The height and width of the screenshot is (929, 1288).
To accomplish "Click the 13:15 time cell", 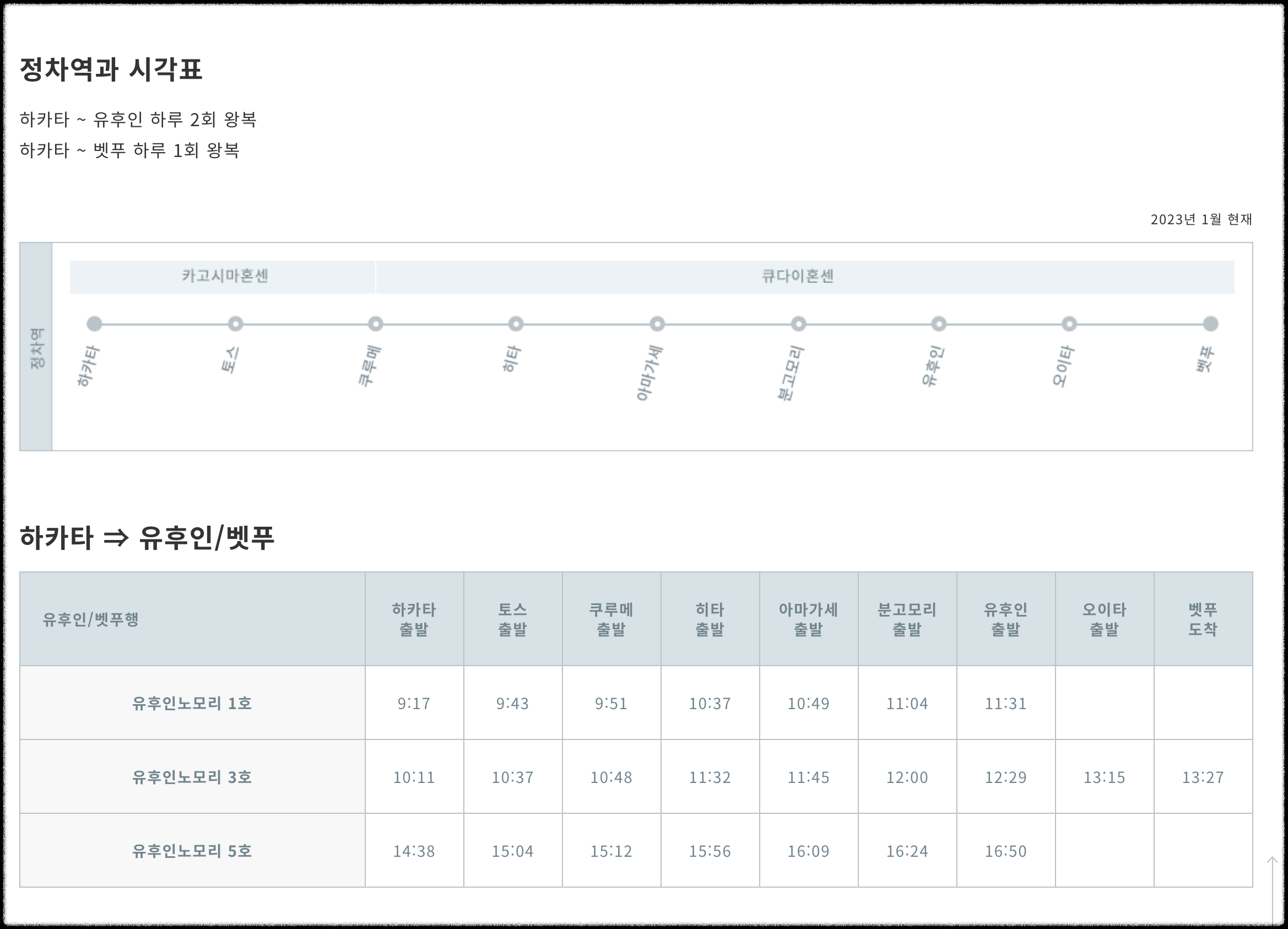I will tap(1105, 777).
